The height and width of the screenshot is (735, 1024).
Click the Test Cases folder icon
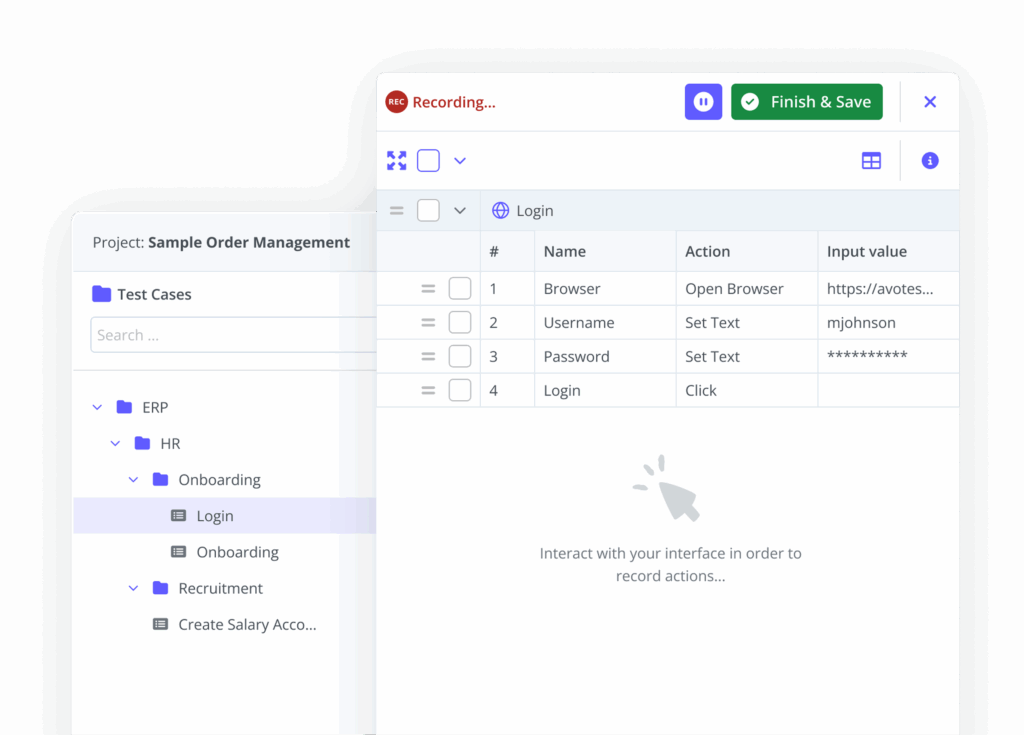coord(101,294)
